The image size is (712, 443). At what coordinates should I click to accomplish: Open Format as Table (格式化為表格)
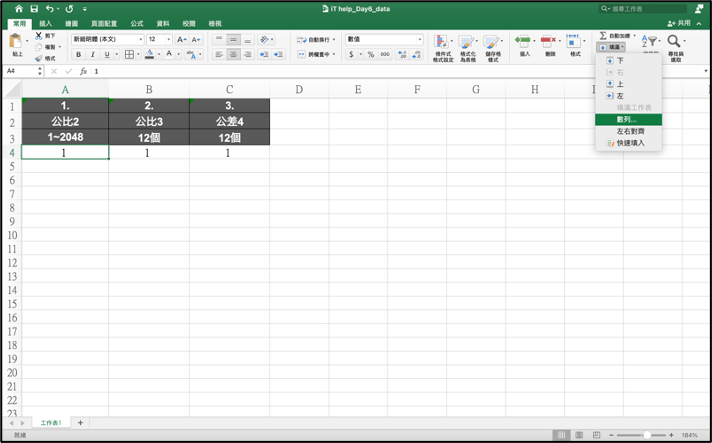467,48
